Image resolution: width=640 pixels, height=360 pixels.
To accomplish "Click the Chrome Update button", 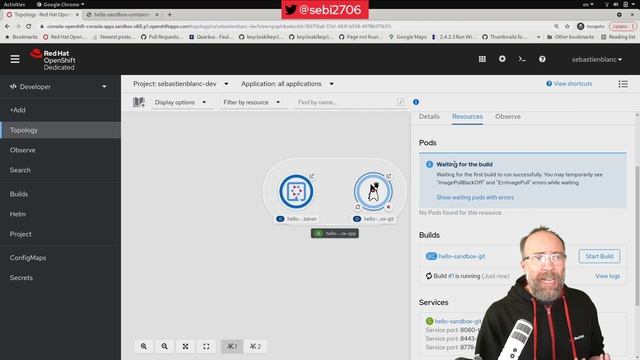I will click(622, 26).
